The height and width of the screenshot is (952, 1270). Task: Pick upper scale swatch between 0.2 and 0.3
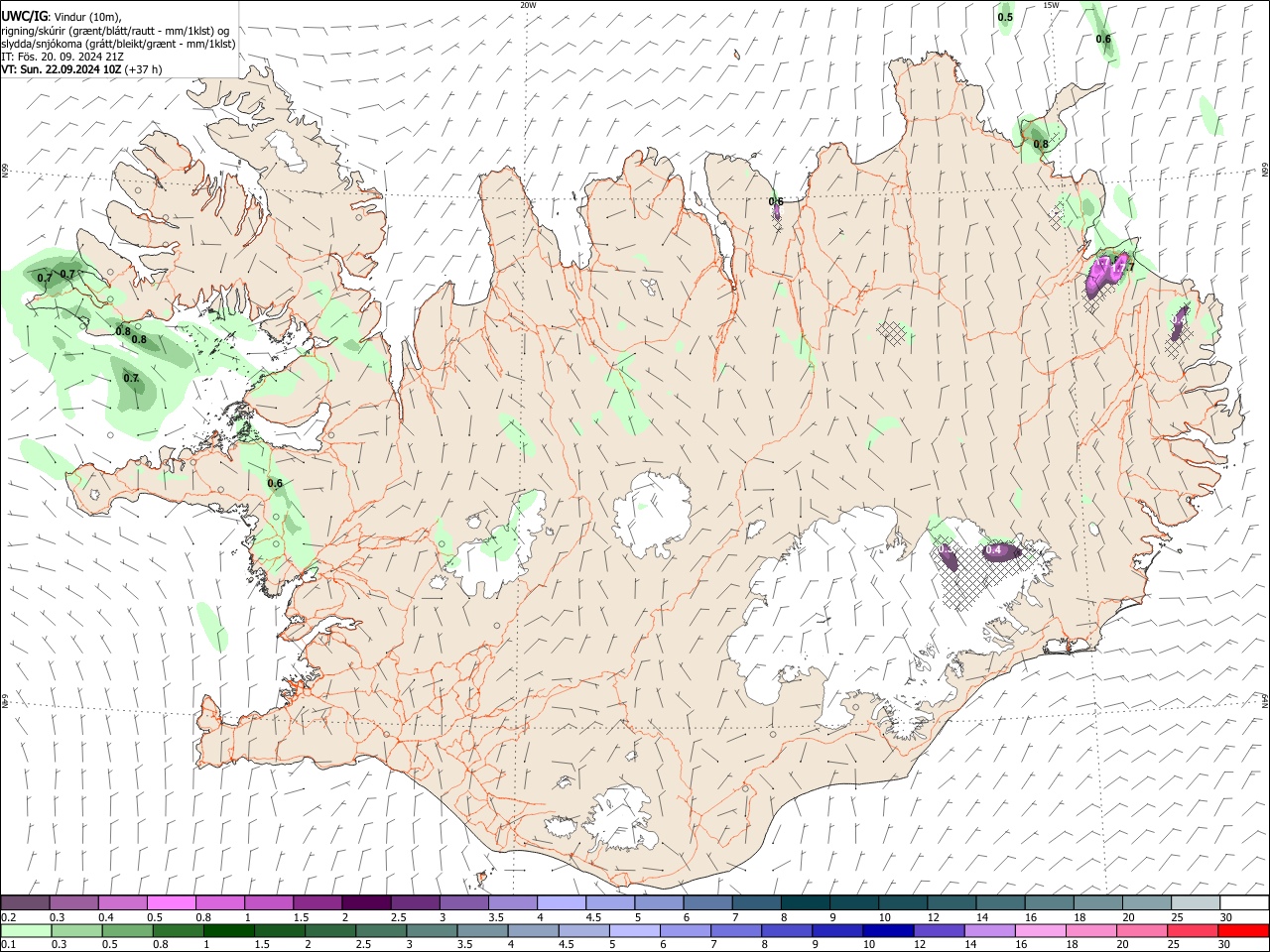coord(25,902)
